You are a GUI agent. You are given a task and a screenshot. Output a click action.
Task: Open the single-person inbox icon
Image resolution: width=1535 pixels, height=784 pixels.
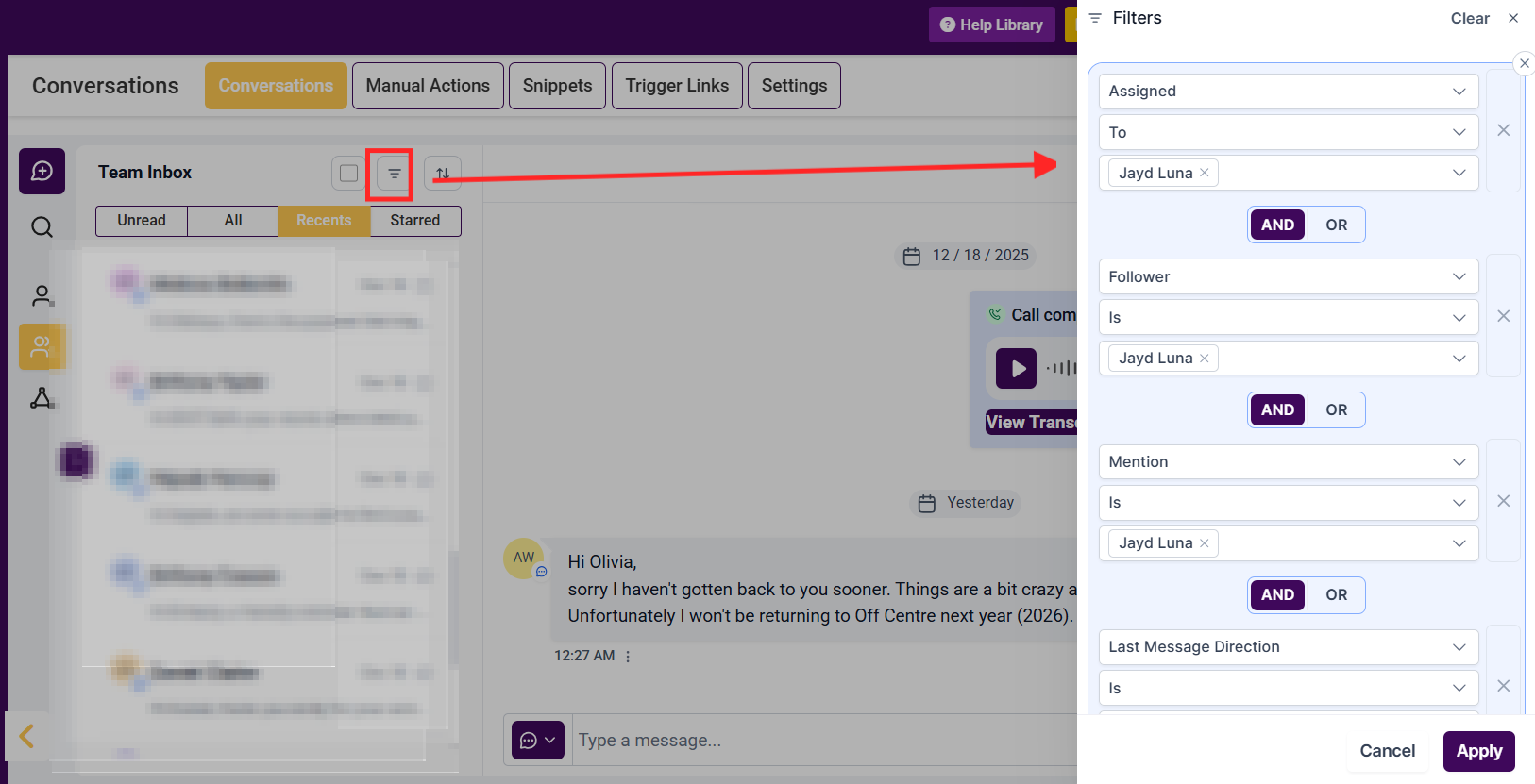pyautogui.click(x=42, y=295)
